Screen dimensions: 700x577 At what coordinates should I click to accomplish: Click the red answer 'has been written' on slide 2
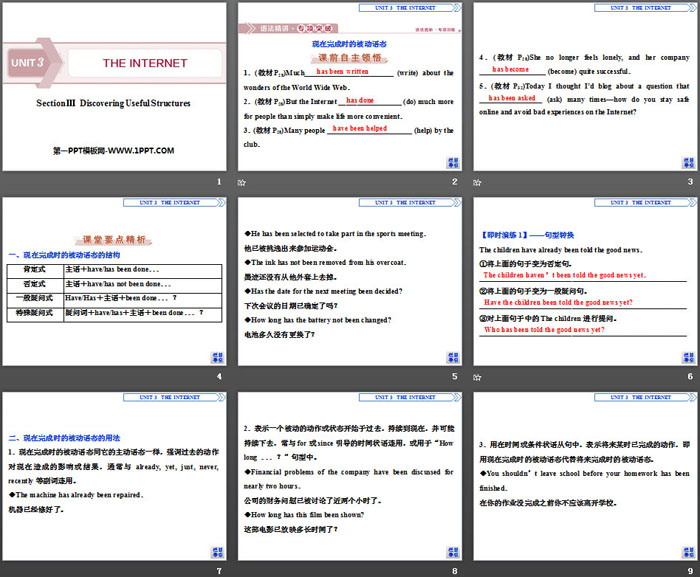point(343,72)
